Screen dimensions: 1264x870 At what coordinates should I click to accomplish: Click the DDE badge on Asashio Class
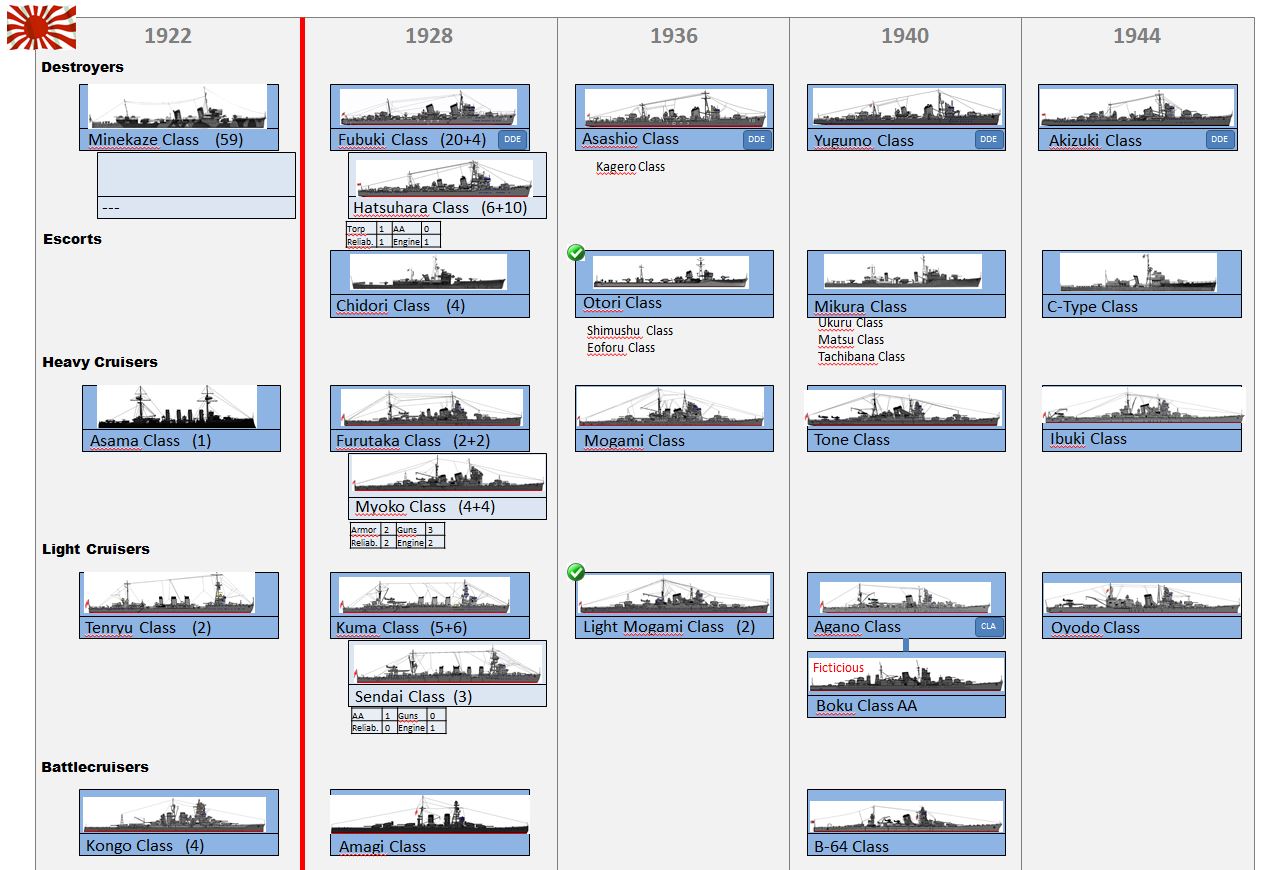pyautogui.click(x=757, y=139)
